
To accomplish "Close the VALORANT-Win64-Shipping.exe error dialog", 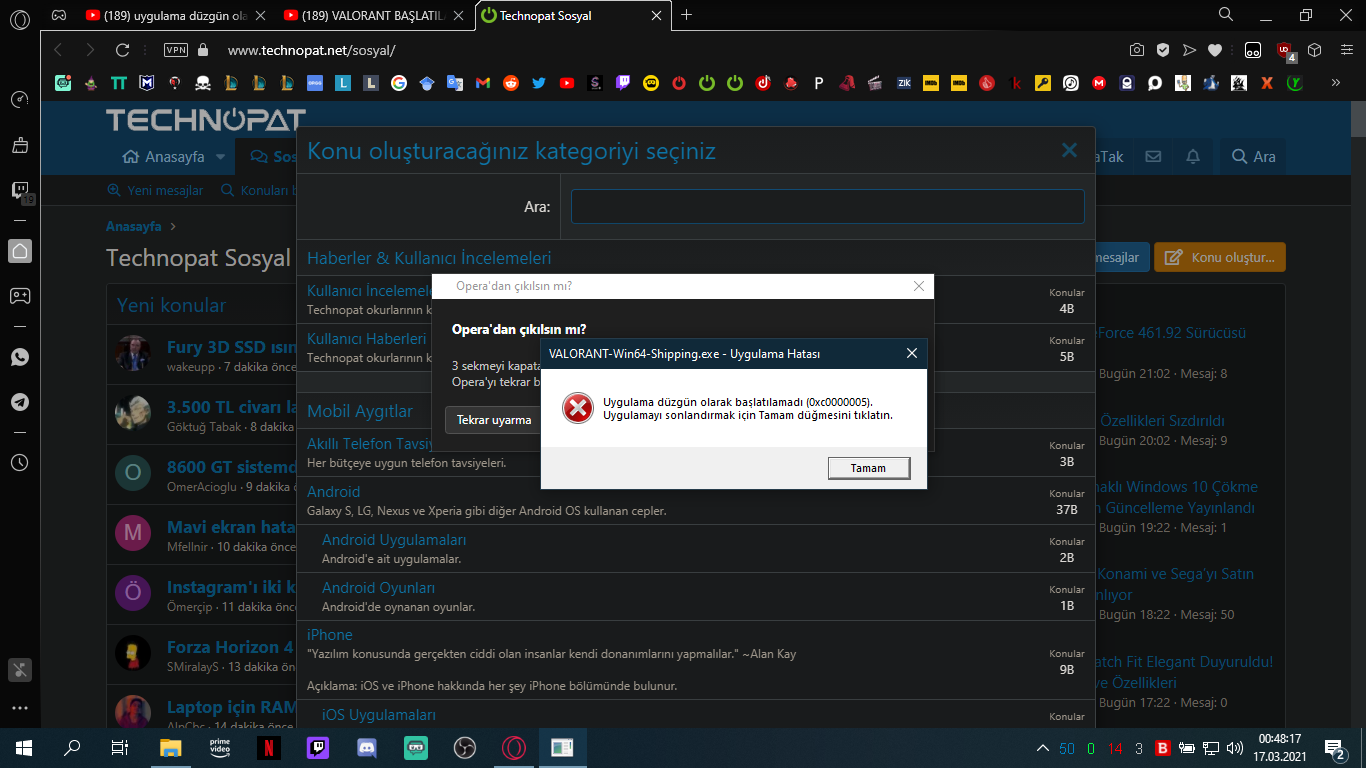I will 911,353.
